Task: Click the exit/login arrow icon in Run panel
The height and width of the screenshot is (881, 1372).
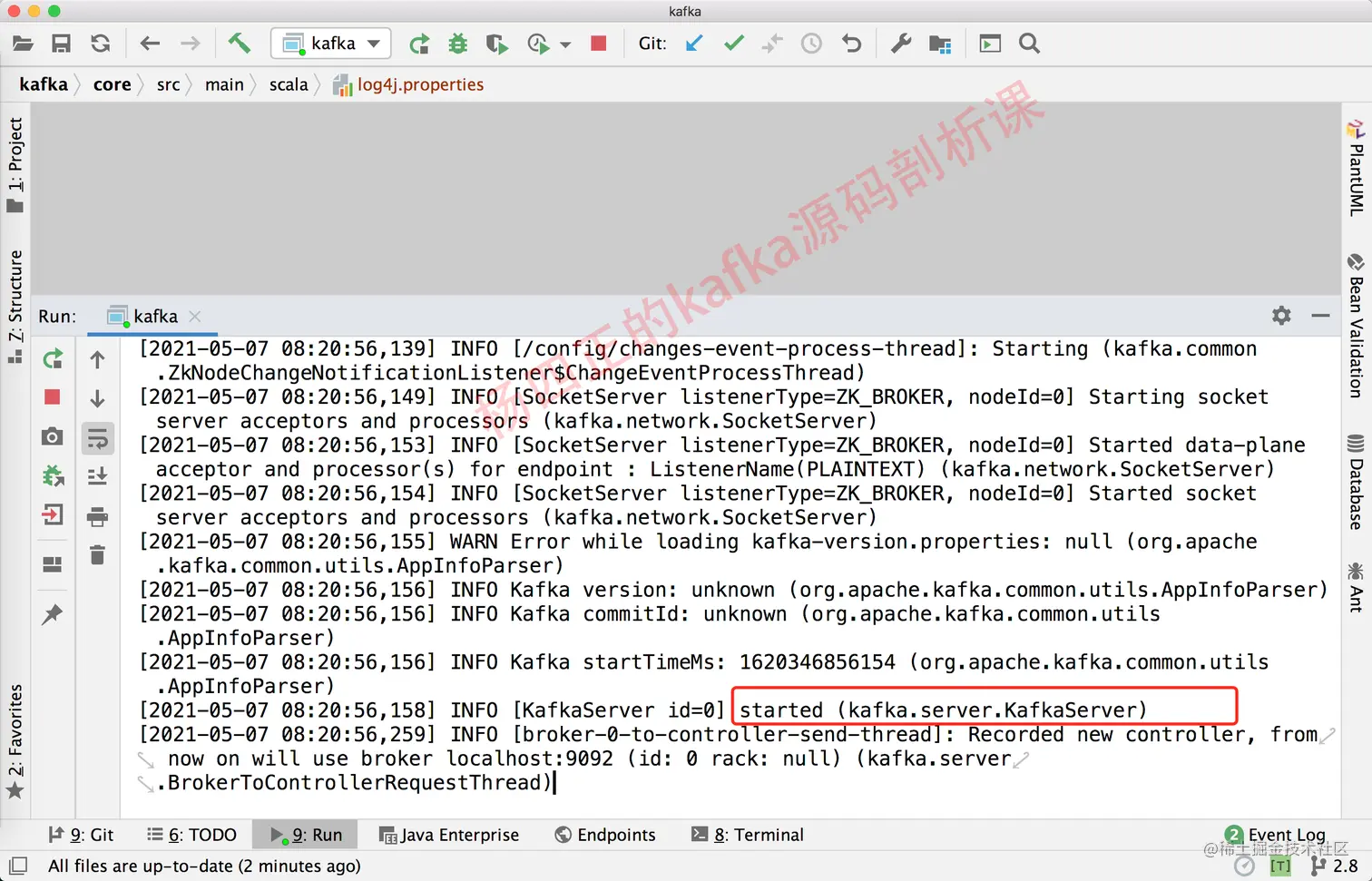Action: 53,514
